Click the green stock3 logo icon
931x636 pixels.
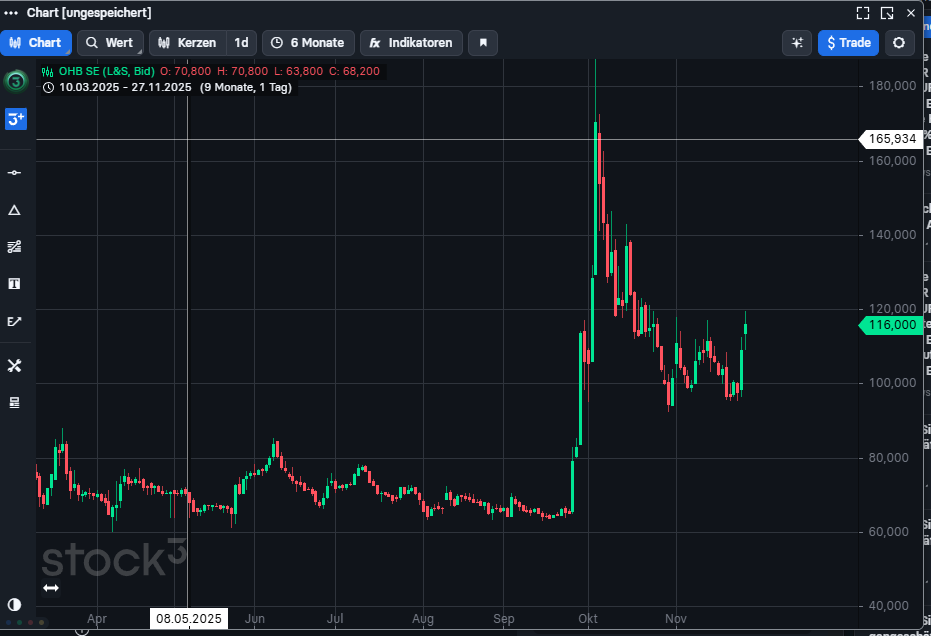(15, 81)
